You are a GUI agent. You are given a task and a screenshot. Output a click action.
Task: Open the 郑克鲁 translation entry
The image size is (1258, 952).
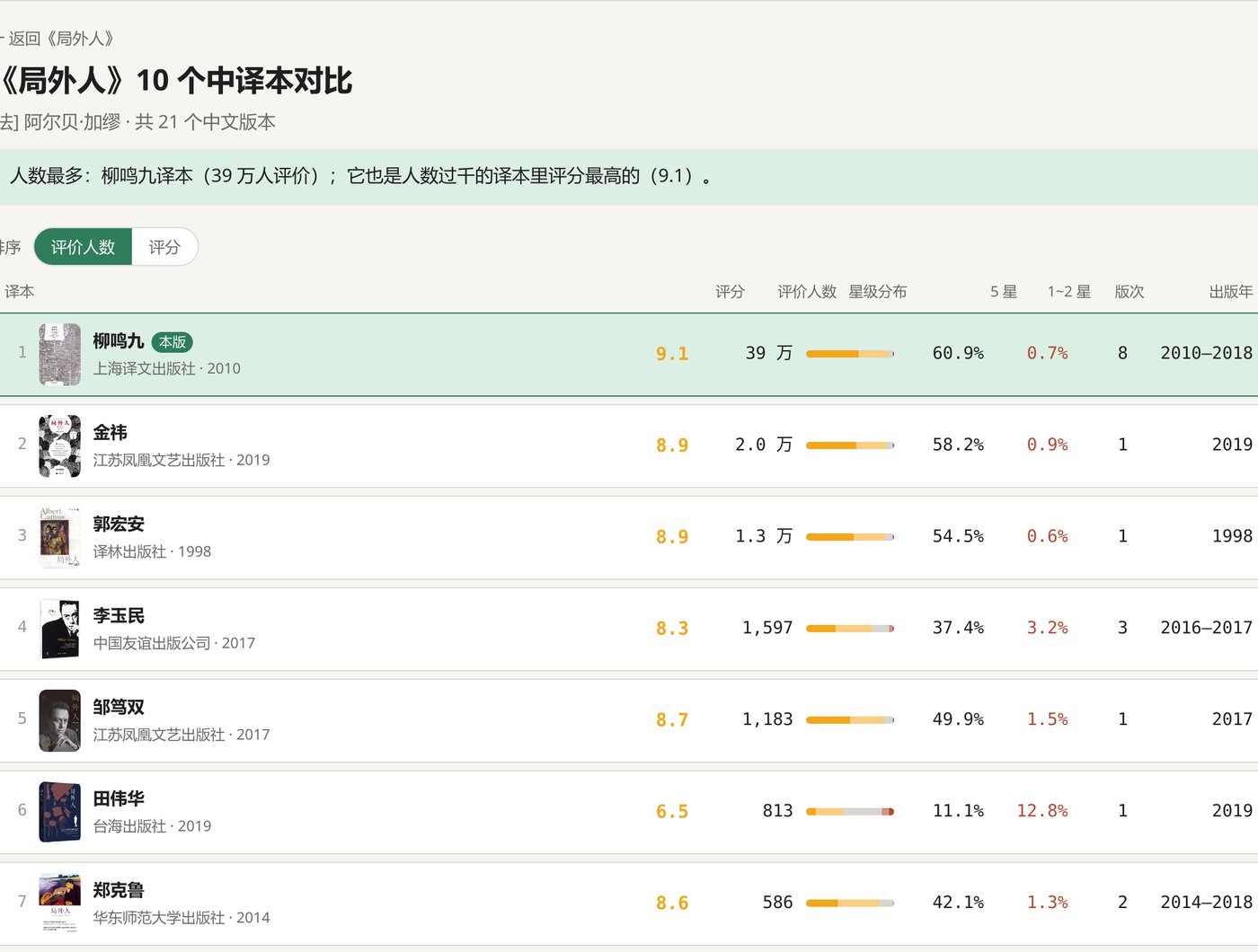[x=629, y=904]
